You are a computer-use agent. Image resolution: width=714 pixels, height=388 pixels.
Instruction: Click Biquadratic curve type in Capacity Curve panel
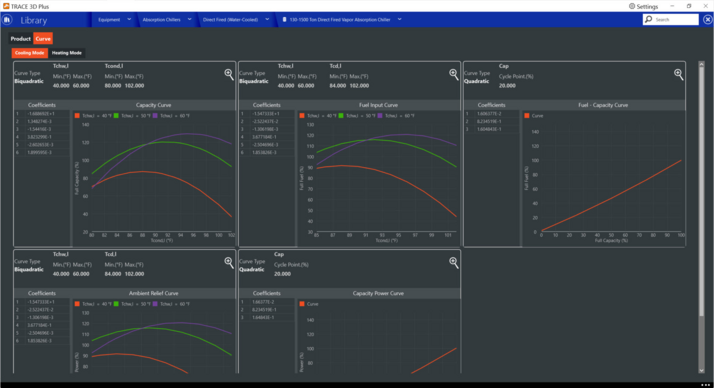(x=29, y=82)
